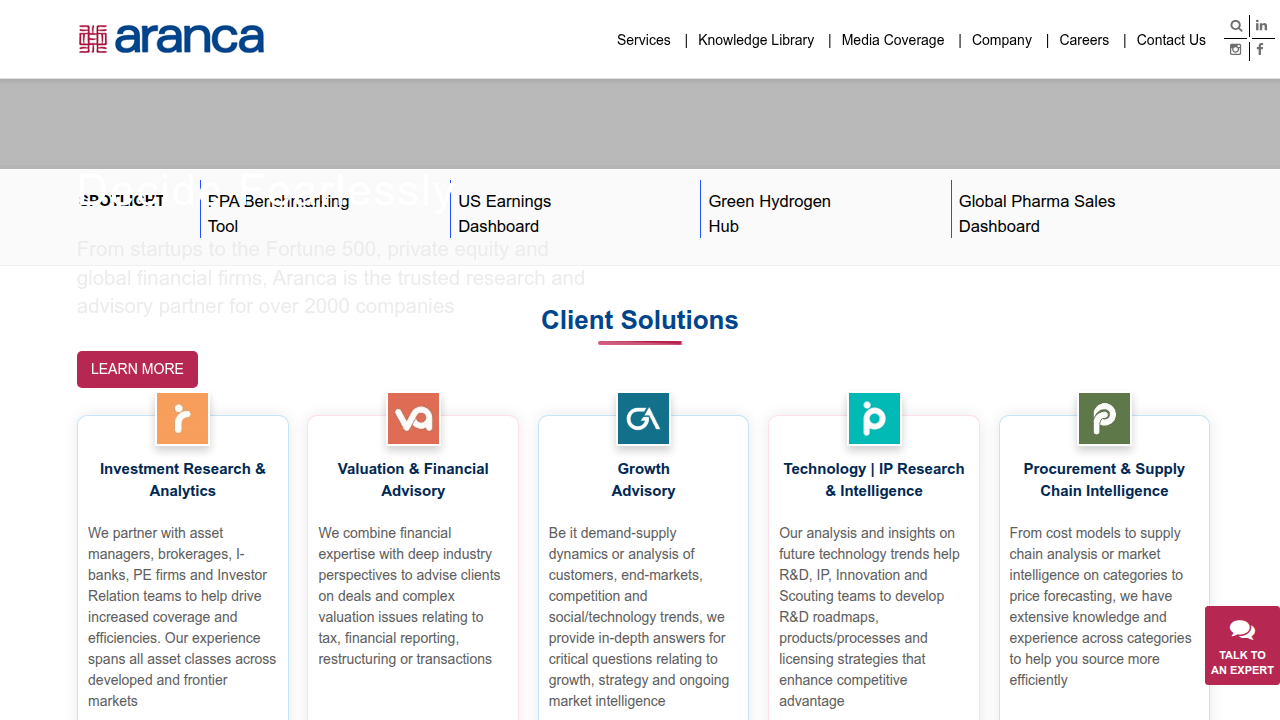Open the Company menu
The image size is (1280, 720).
tap(1002, 40)
